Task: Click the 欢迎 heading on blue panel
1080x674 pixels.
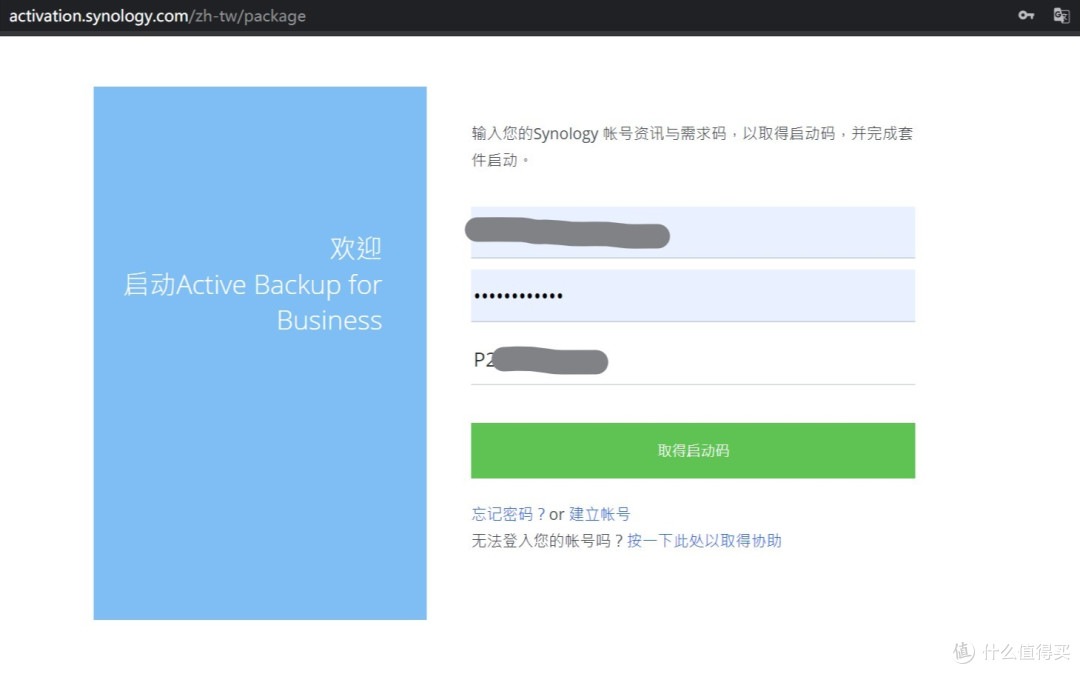Action: [355, 248]
